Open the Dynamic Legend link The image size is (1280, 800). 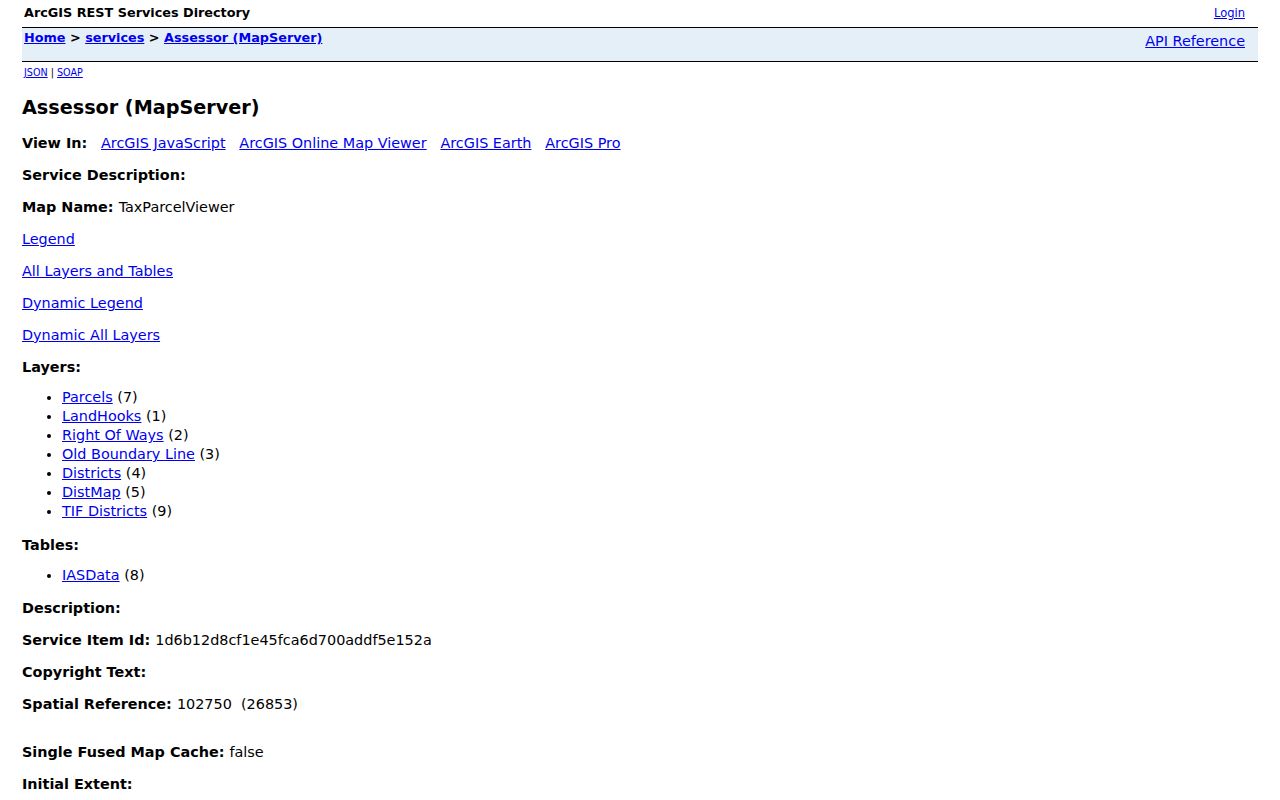[82, 303]
